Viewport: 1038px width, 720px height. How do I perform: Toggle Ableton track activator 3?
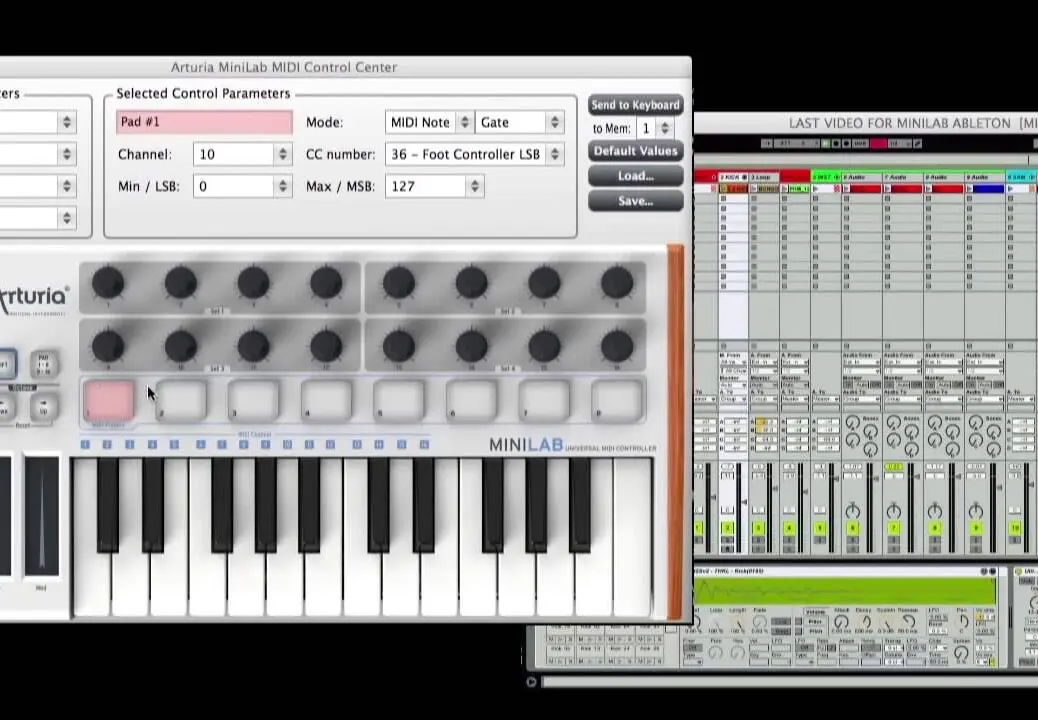[x=759, y=528]
